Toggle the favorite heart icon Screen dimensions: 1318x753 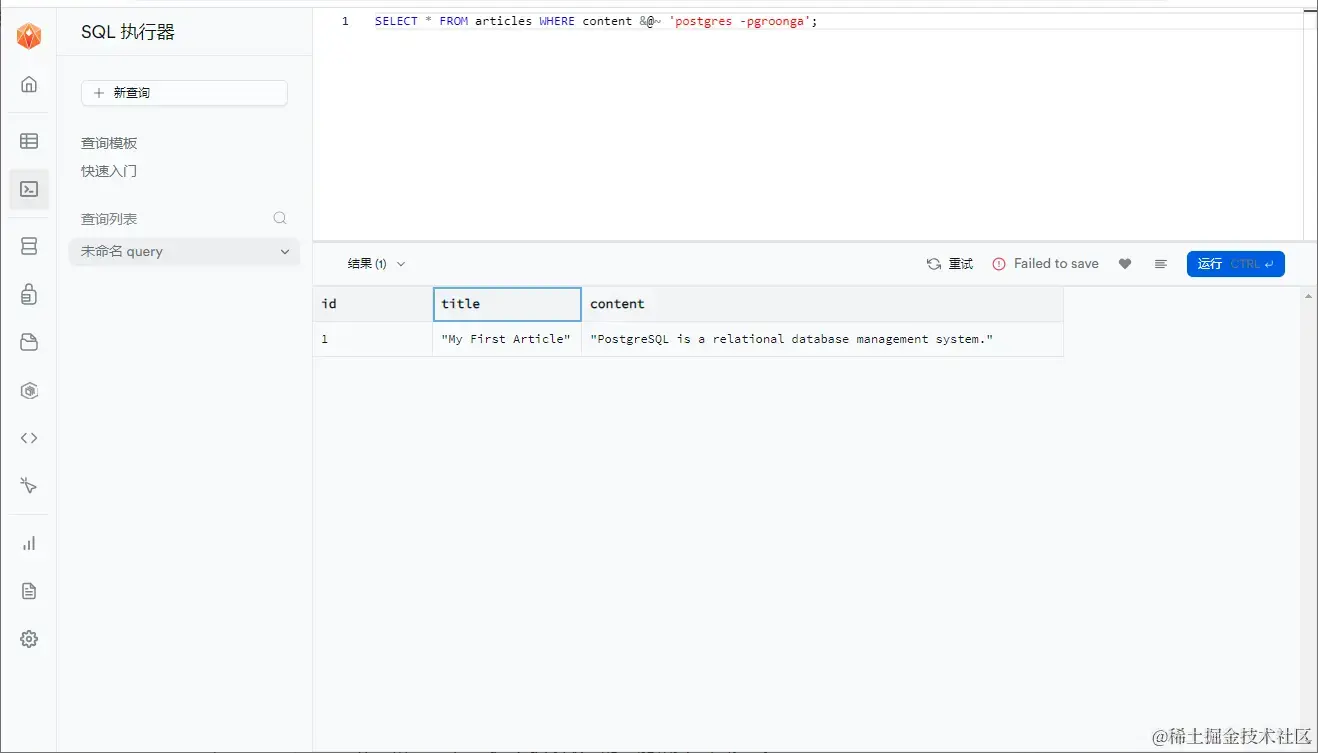1125,263
